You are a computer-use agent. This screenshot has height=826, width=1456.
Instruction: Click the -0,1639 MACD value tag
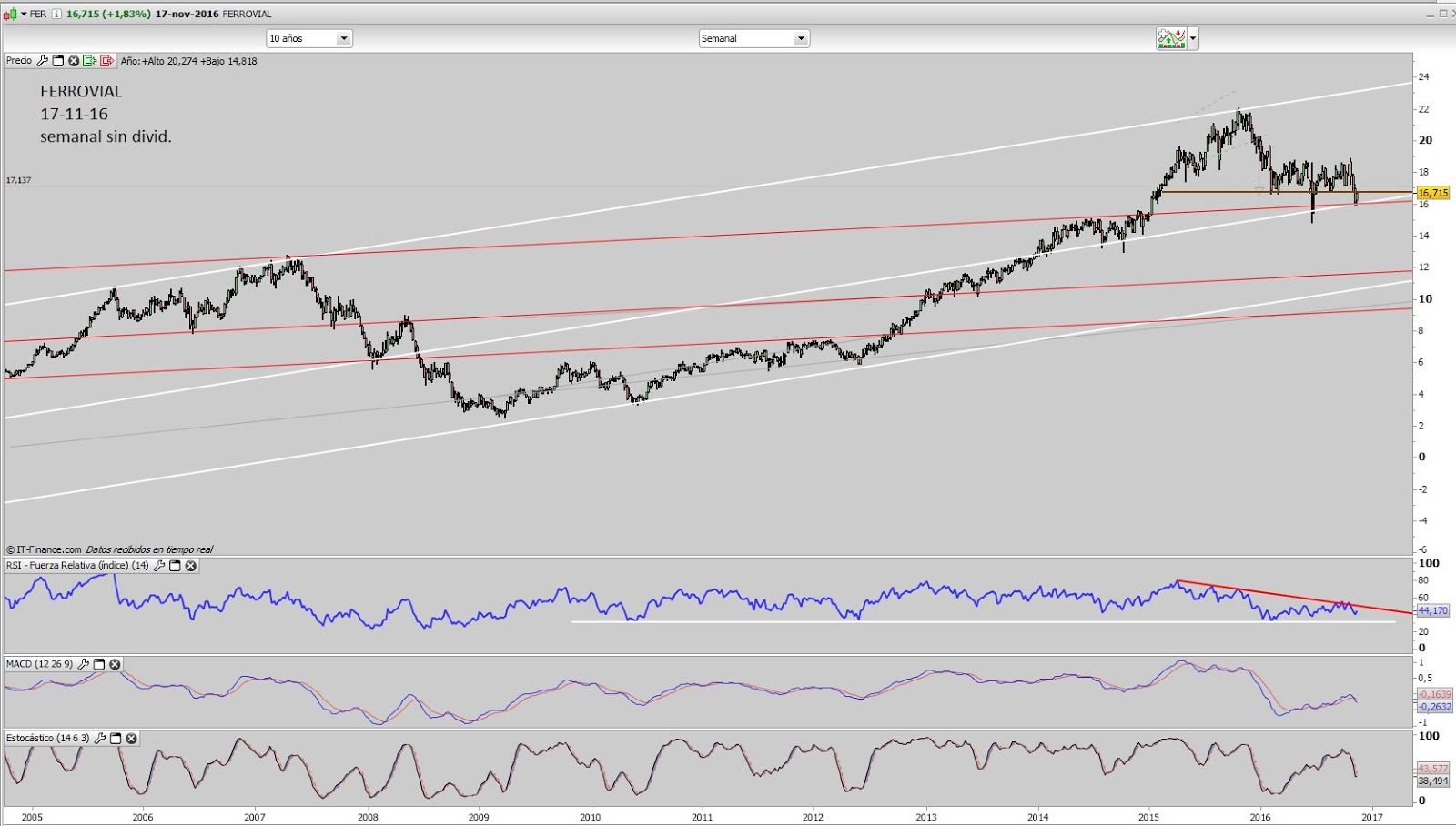click(x=1435, y=694)
